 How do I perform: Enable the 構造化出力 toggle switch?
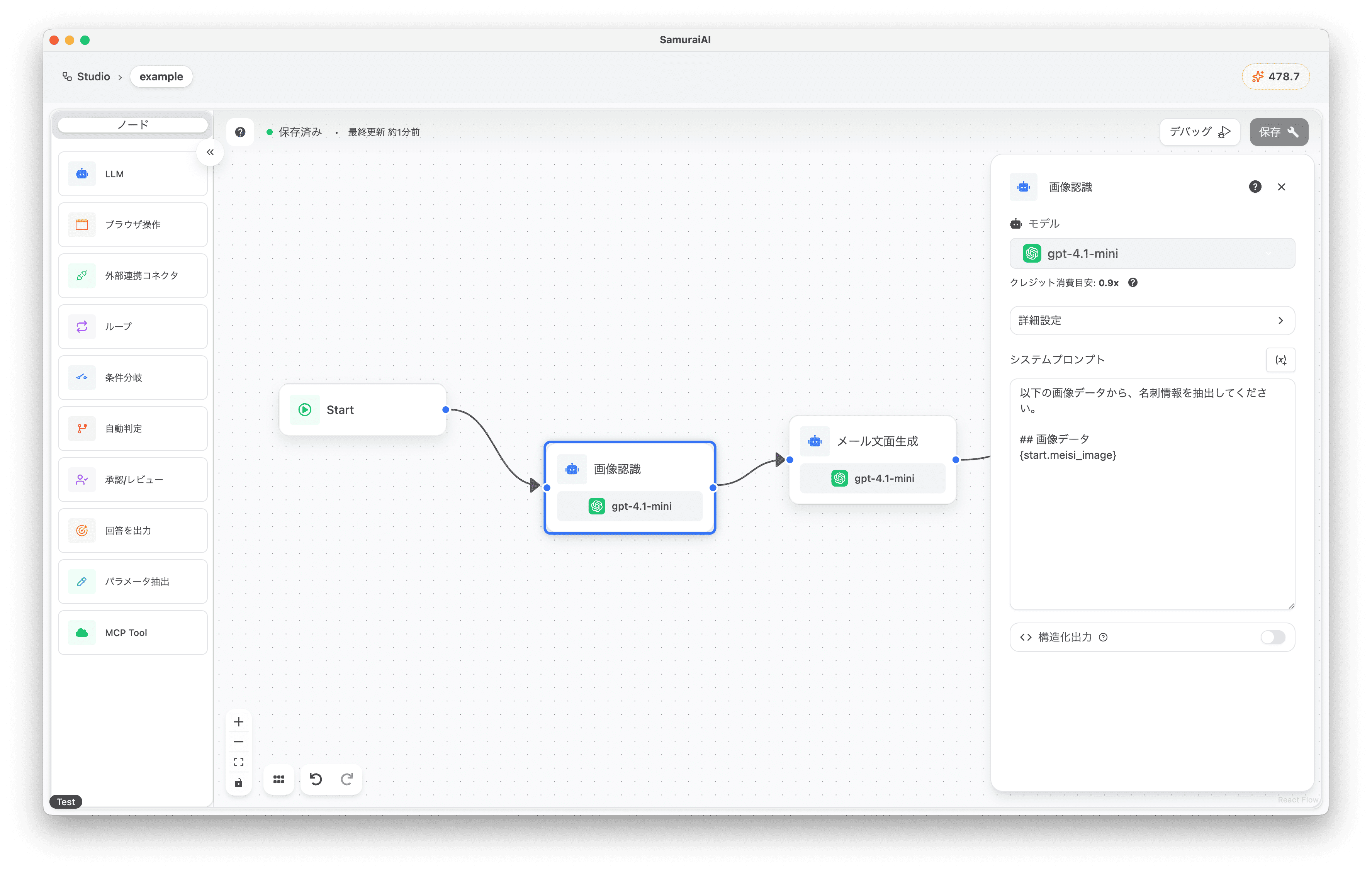pos(1272,637)
